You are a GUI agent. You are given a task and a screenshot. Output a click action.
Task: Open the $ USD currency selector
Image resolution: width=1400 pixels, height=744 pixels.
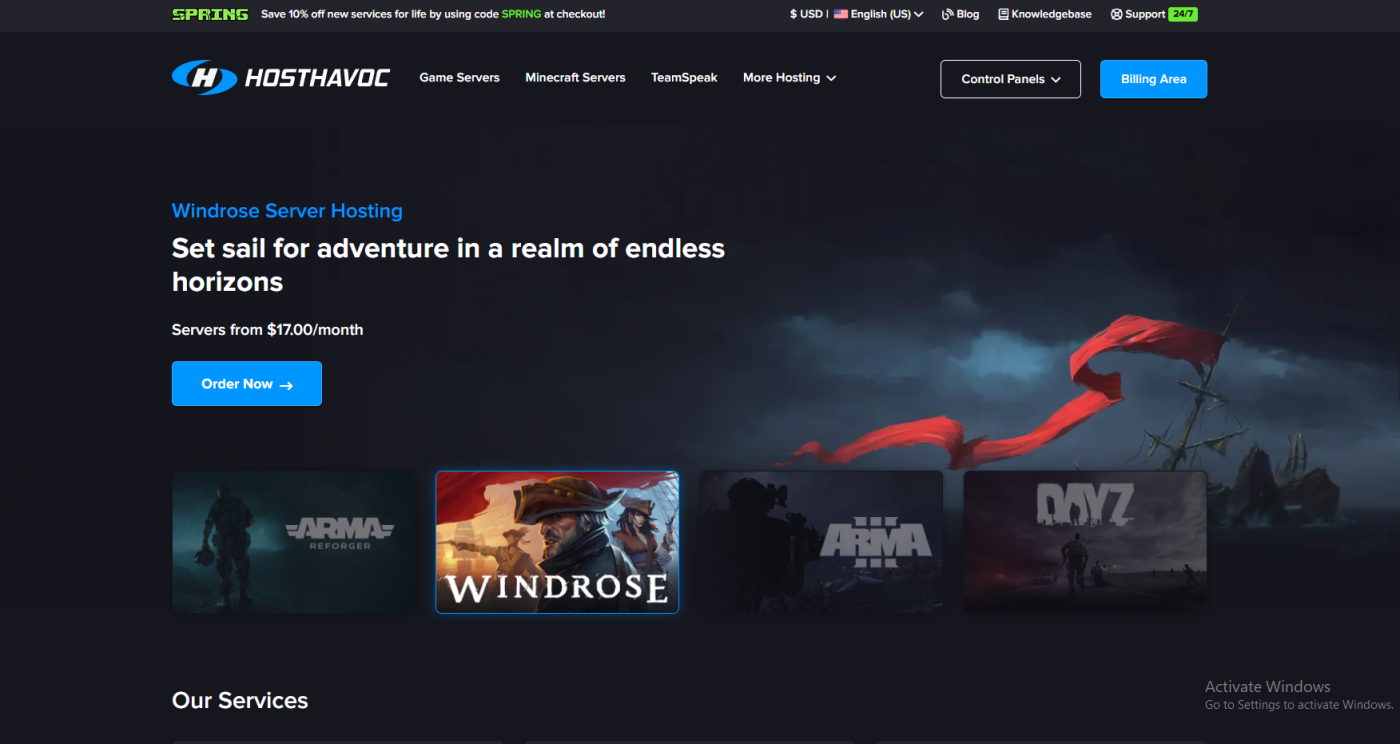[x=806, y=14]
